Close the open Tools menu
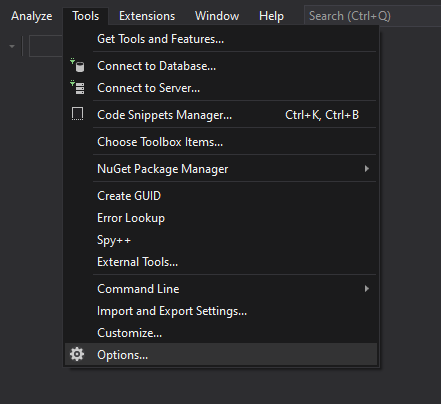This screenshot has width=441, height=404. [86, 16]
